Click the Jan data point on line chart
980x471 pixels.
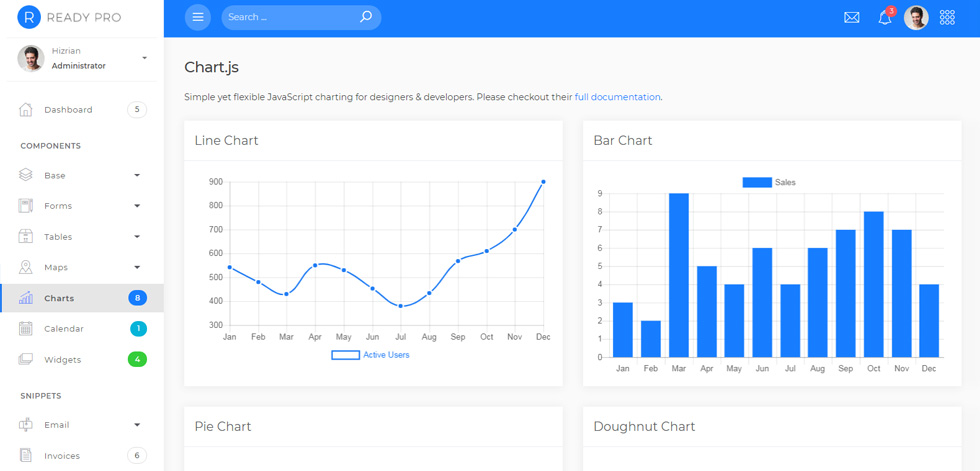(x=229, y=267)
